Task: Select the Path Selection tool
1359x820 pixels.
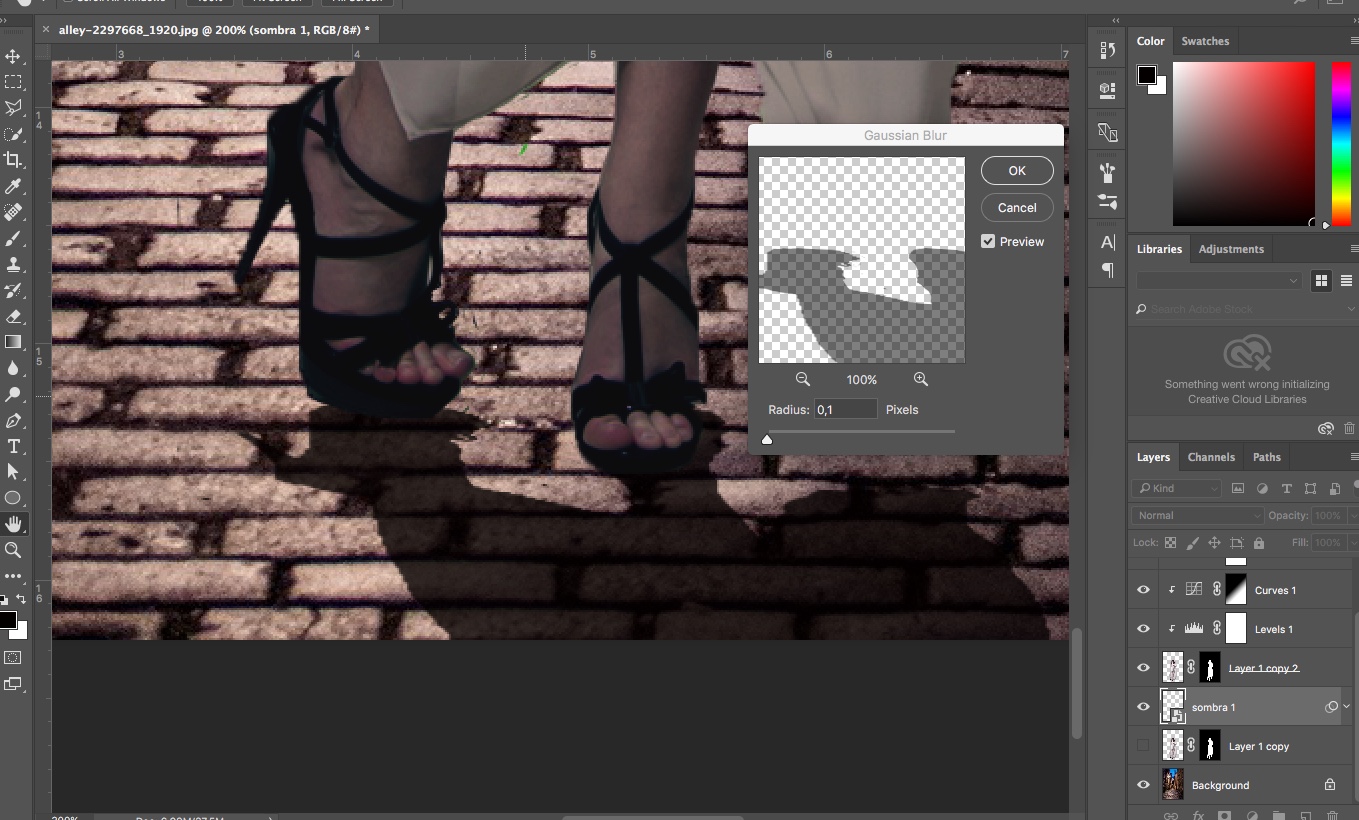Action: tap(13, 472)
